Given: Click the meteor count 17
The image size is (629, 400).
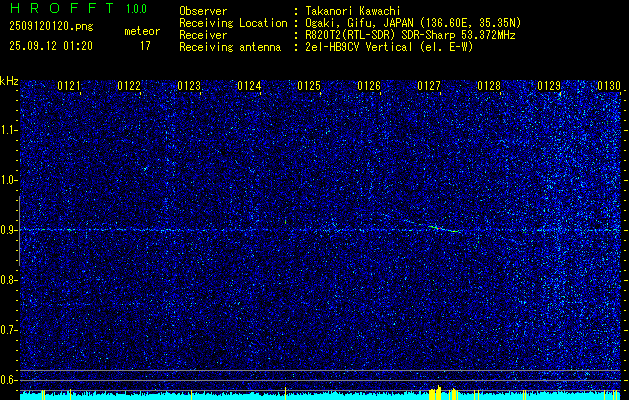Looking at the screenshot, I should coord(145,46).
